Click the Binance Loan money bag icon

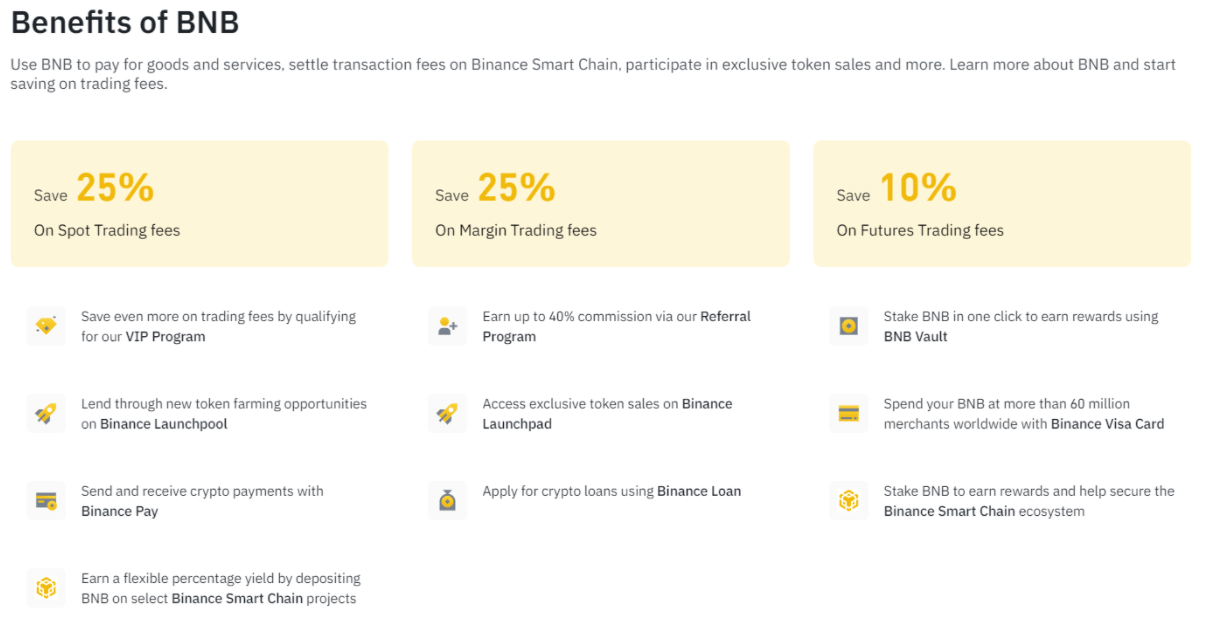tap(447, 500)
